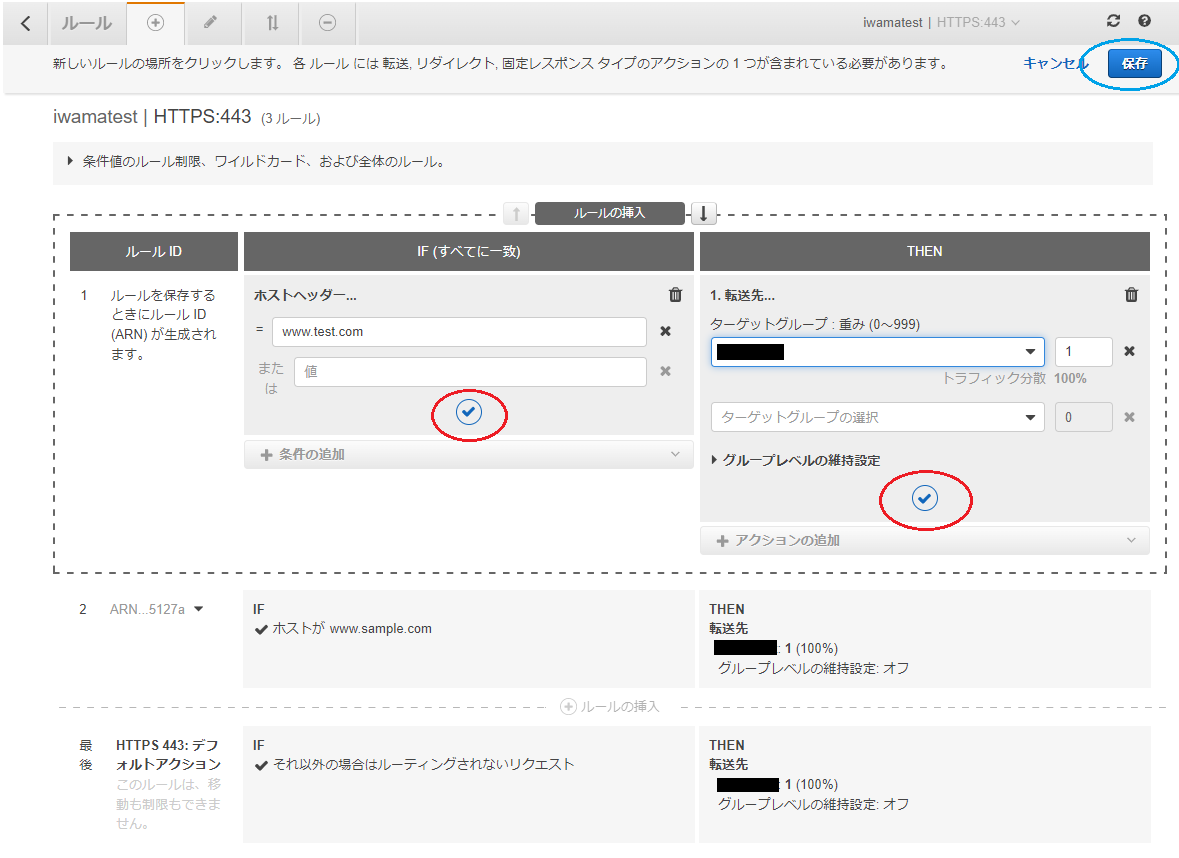
Task: Click the empty host value input field
Action: pyautogui.click(x=470, y=372)
